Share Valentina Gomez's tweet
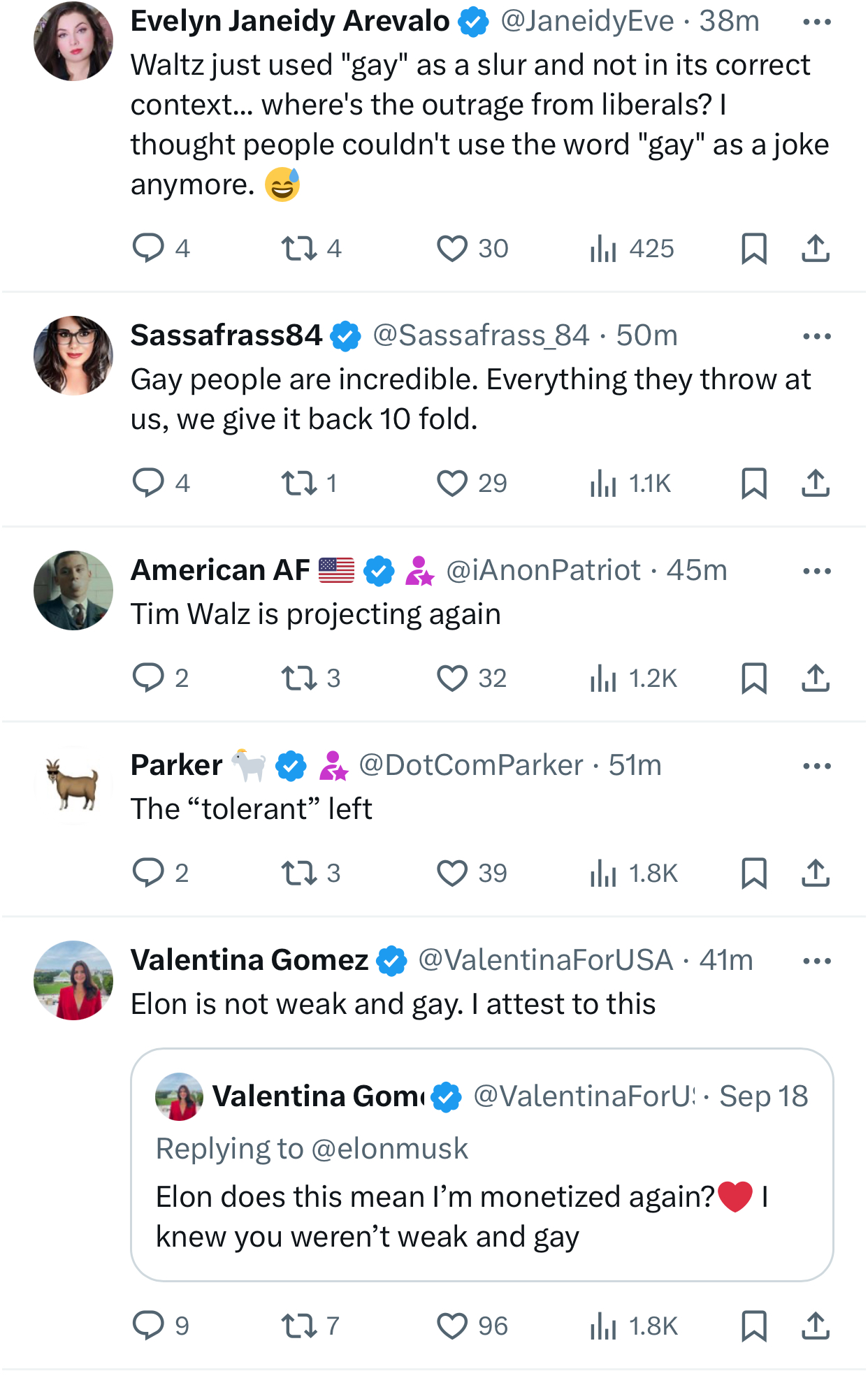 815,1326
